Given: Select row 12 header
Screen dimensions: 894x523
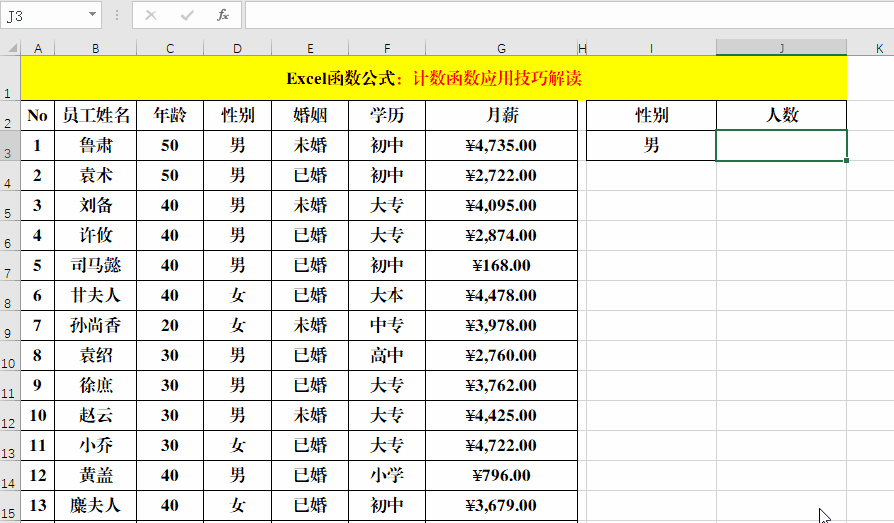Looking at the screenshot, I should click(10, 416).
